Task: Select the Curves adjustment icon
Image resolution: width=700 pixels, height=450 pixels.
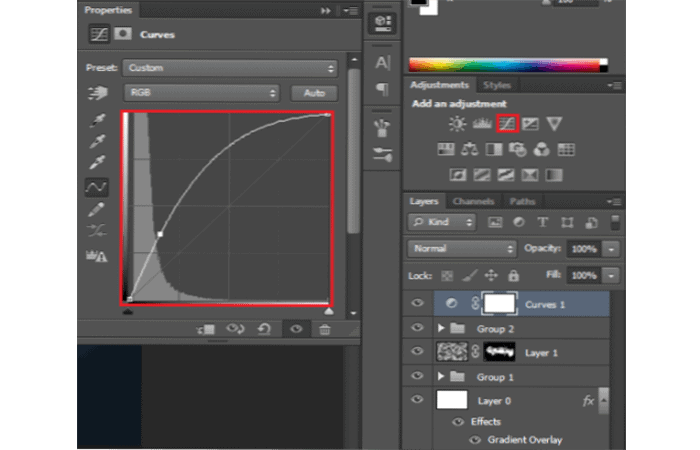Action: (x=507, y=124)
